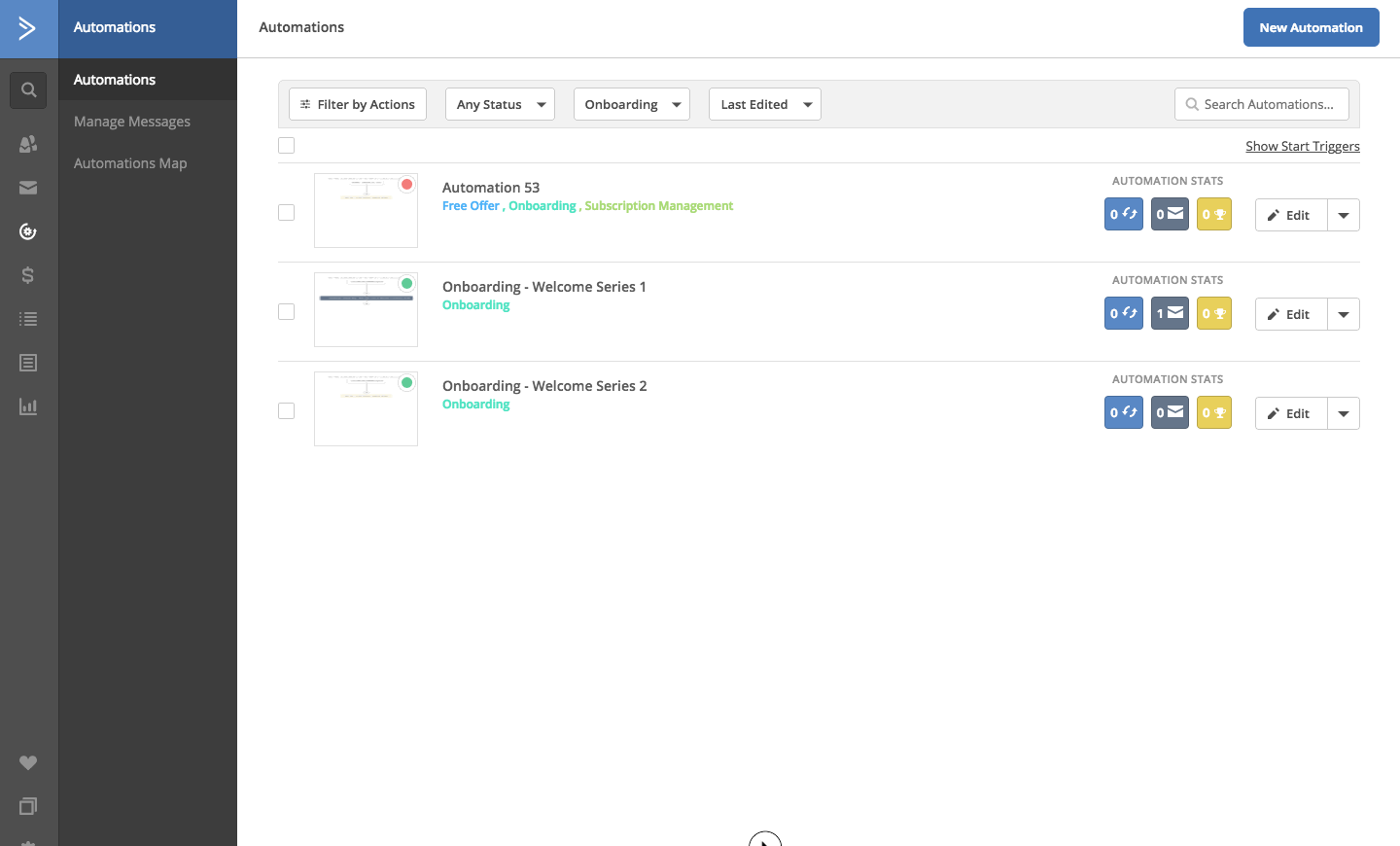The height and width of the screenshot is (846, 1400).
Task: Click the inactive red status dot on Automation 53
Action: click(x=406, y=185)
